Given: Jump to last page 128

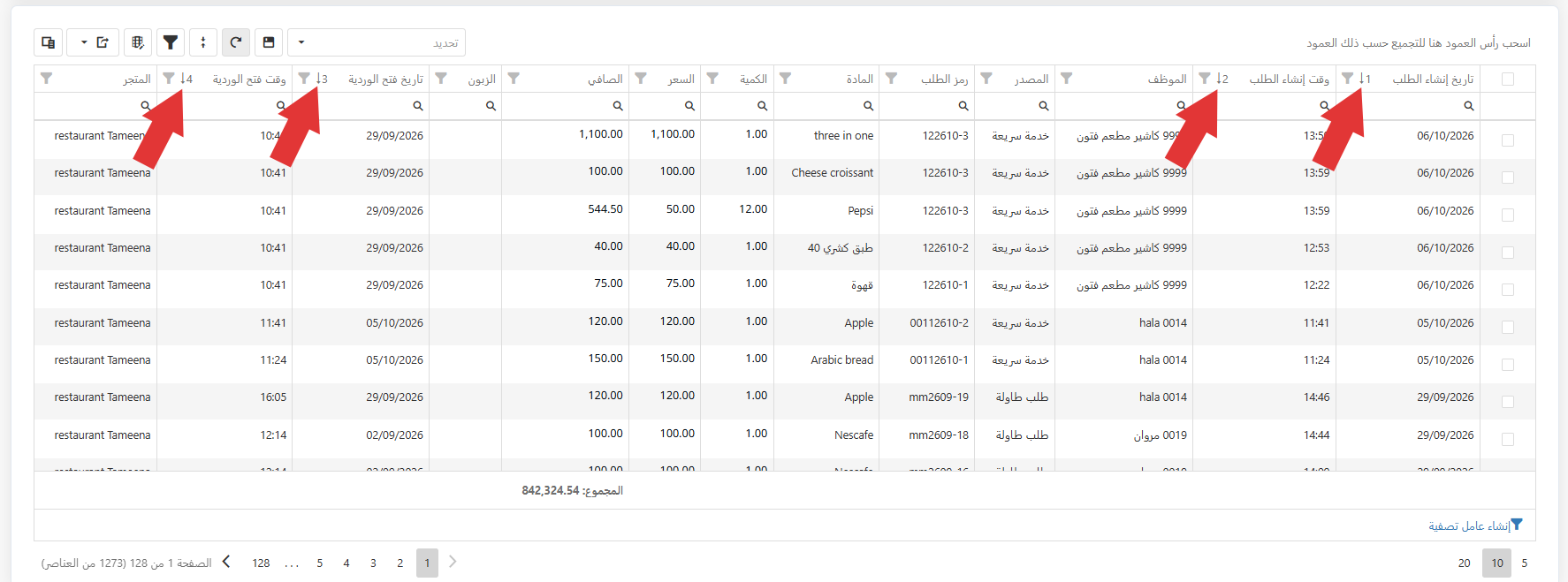Looking at the screenshot, I should 261,563.
